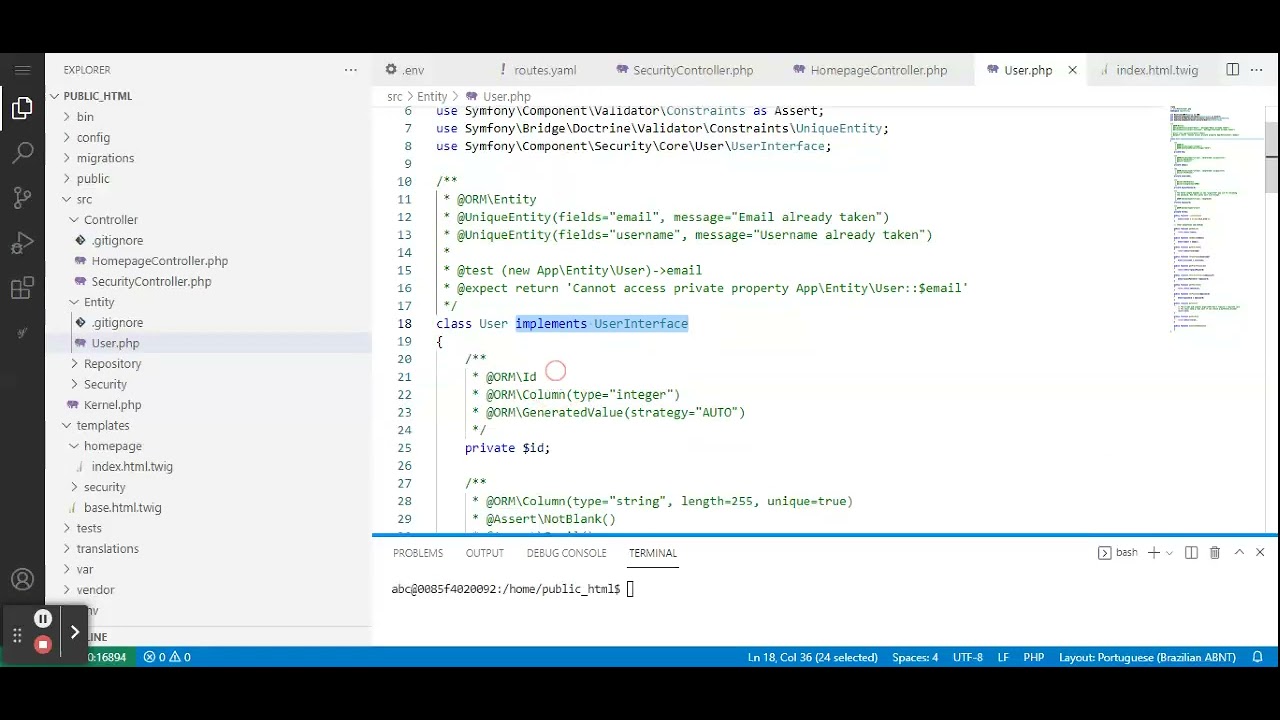Kill the terminal with the trash icon
The width and height of the screenshot is (1280, 720).
click(1214, 552)
